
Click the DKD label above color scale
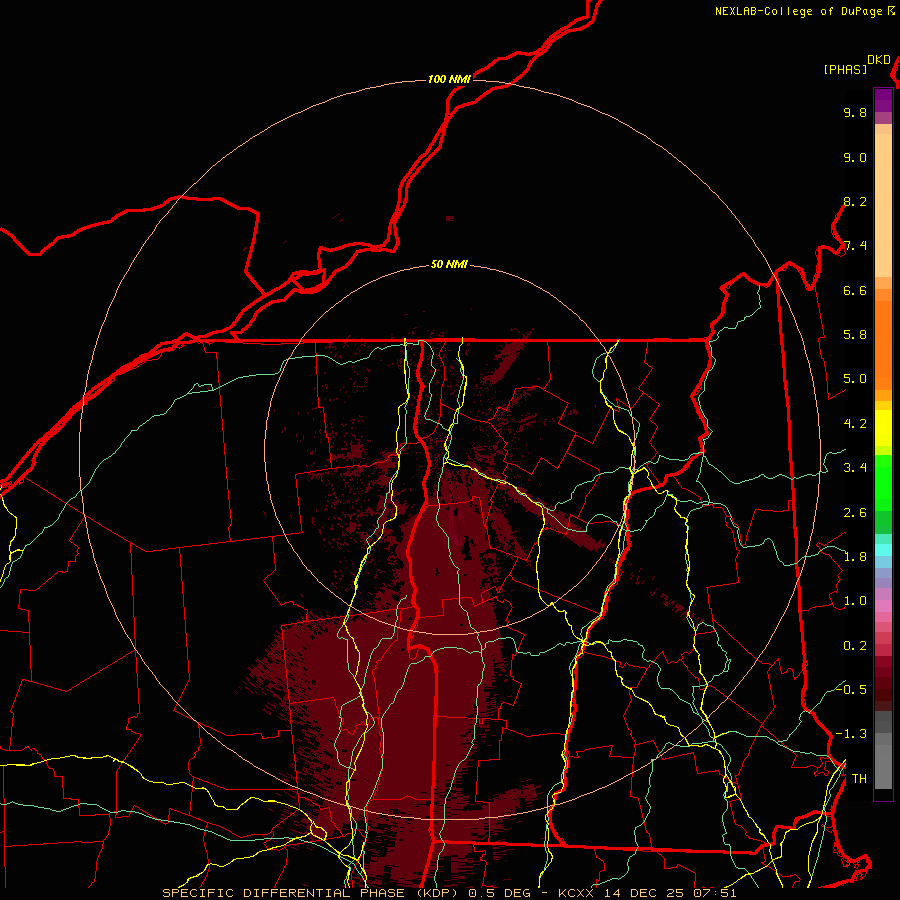pyautogui.click(x=878, y=60)
